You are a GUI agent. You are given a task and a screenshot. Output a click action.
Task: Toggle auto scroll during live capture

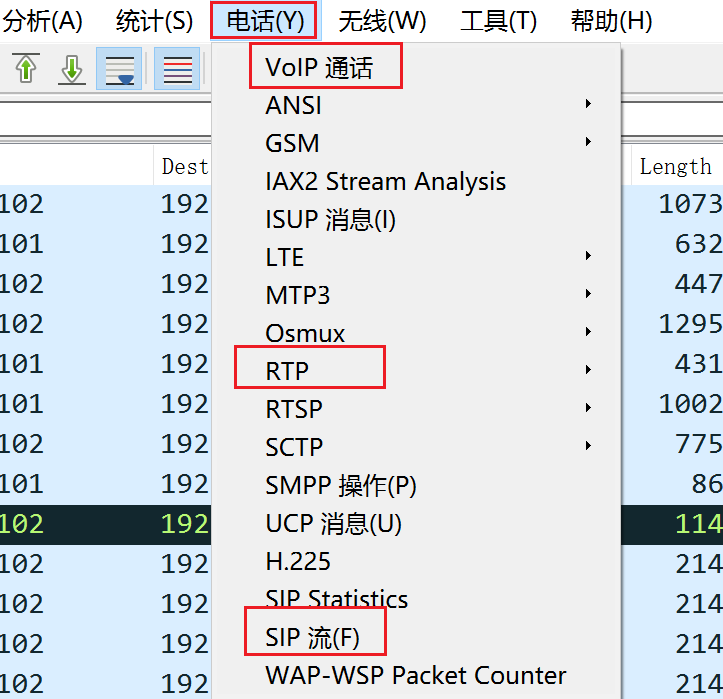coord(119,69)
